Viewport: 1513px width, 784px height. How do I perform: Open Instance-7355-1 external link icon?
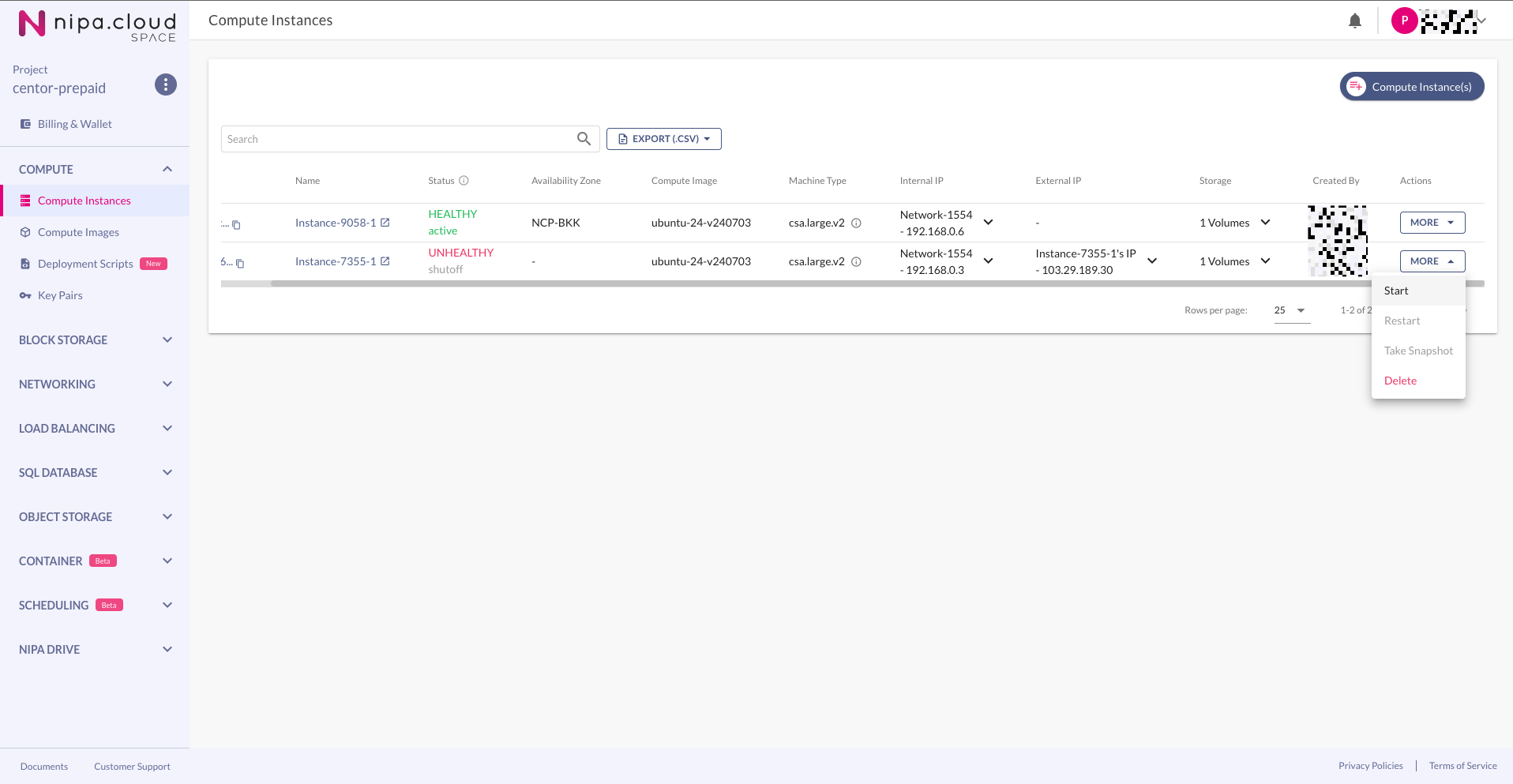[385, 261]
